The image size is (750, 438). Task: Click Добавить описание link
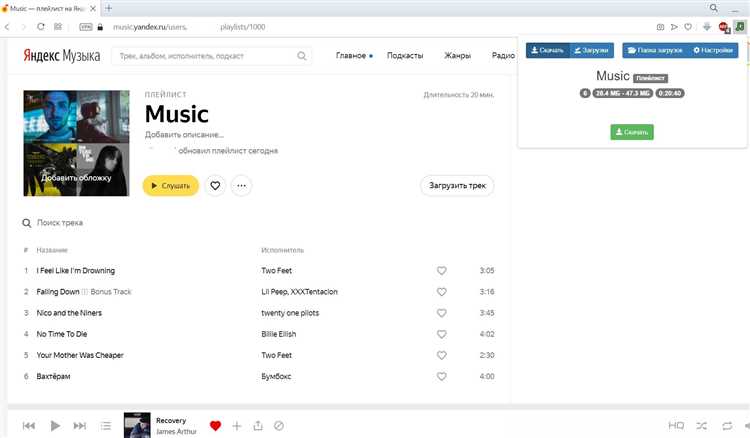tap(184, 135)
